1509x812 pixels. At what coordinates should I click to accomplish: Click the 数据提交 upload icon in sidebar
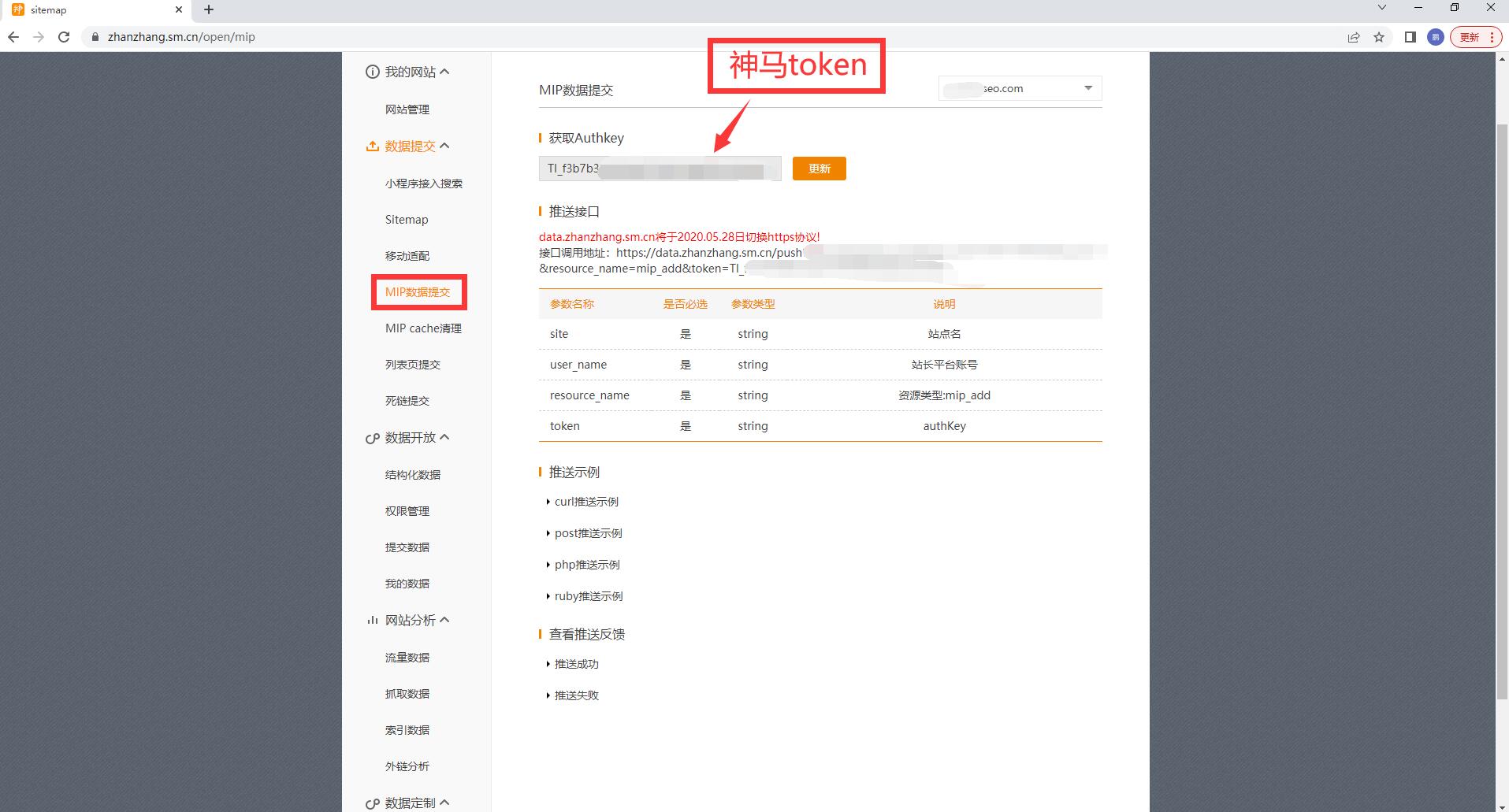(372, 145)
